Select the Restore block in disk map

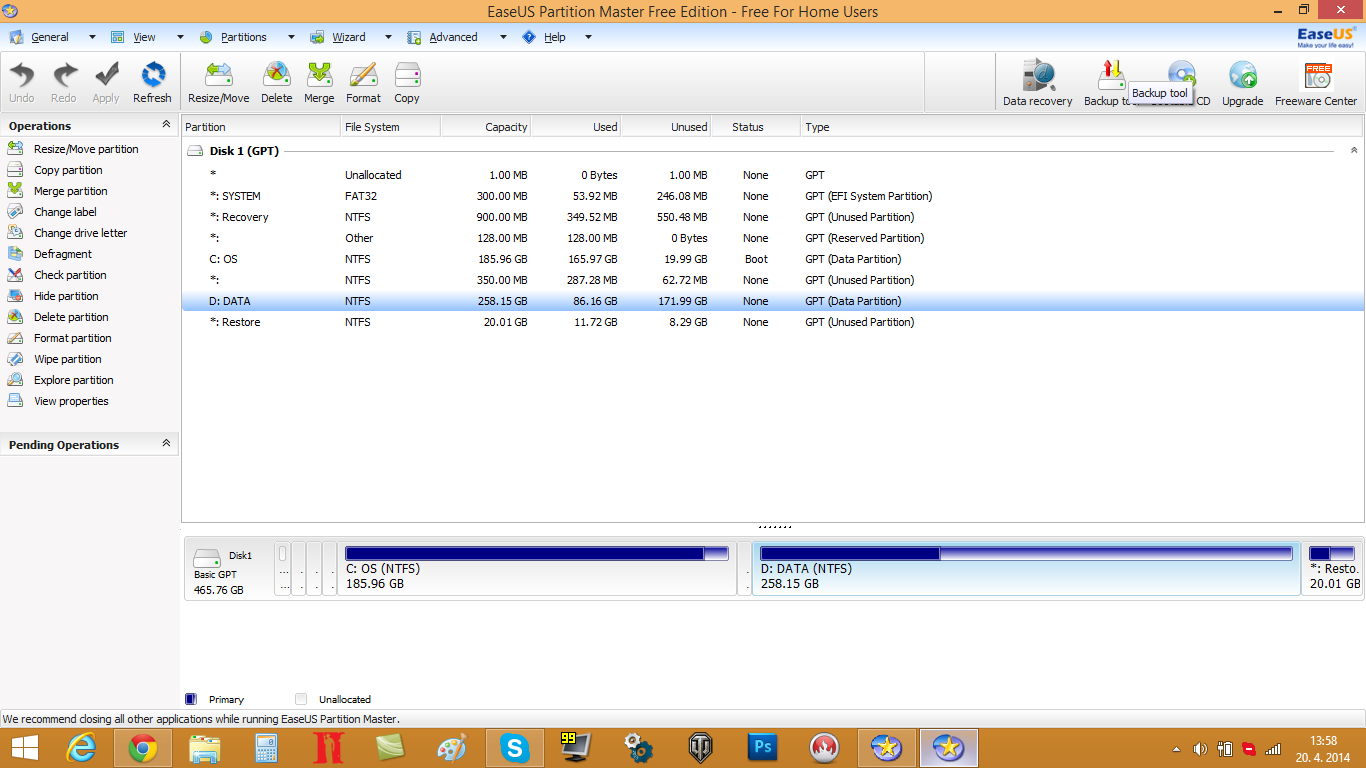click(x=1332, y=569)
